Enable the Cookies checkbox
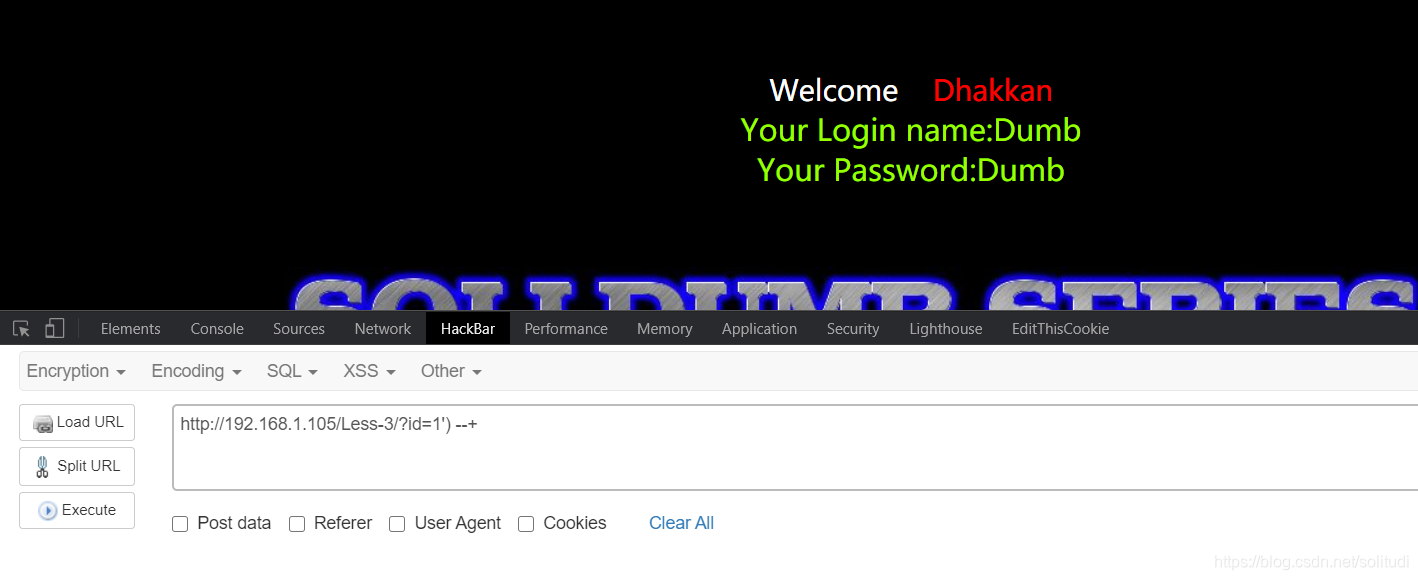The height and width of the screenshot is (580, 1418). point(526,524)
